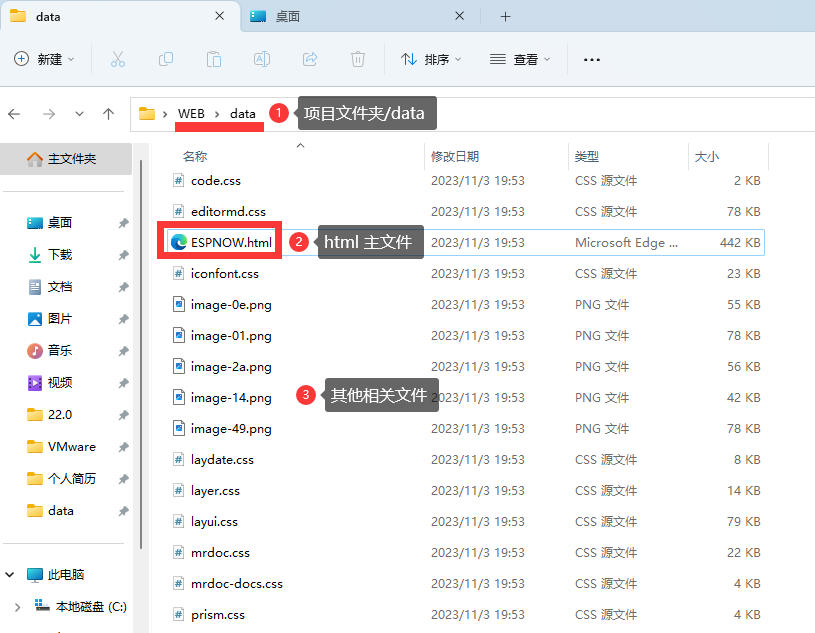Screen dimensions: 815x633
Task: Click the Rename icon in toolbar
Action: 261,59
